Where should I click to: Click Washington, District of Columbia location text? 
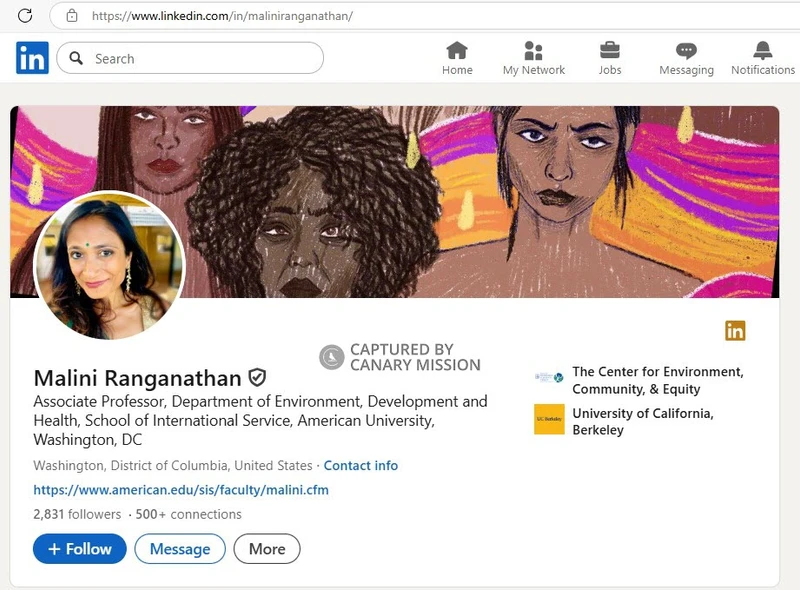point(173,465)
